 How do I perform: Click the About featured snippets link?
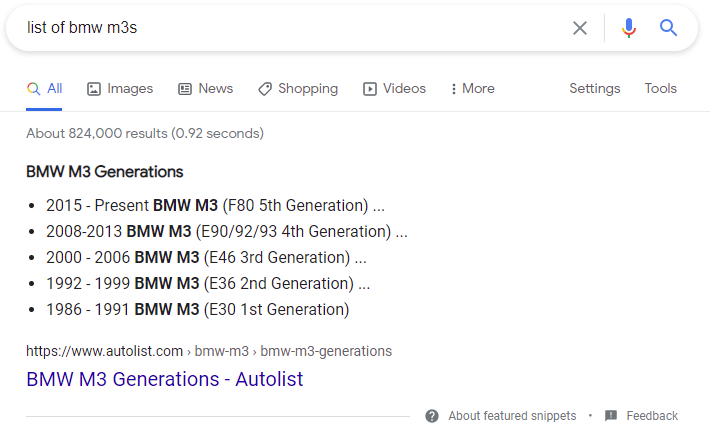512,416
